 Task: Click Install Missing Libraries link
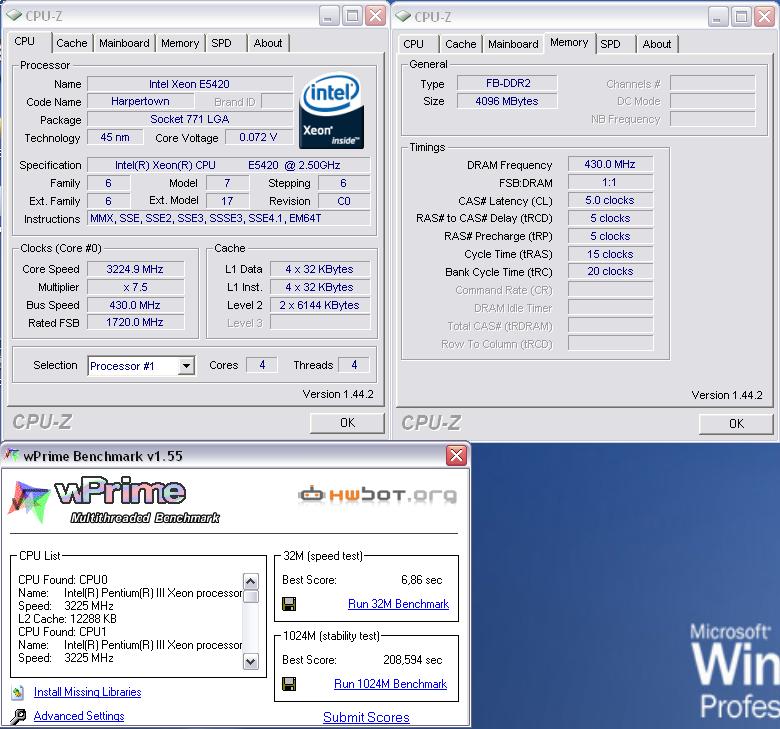[x=88, y=692]
